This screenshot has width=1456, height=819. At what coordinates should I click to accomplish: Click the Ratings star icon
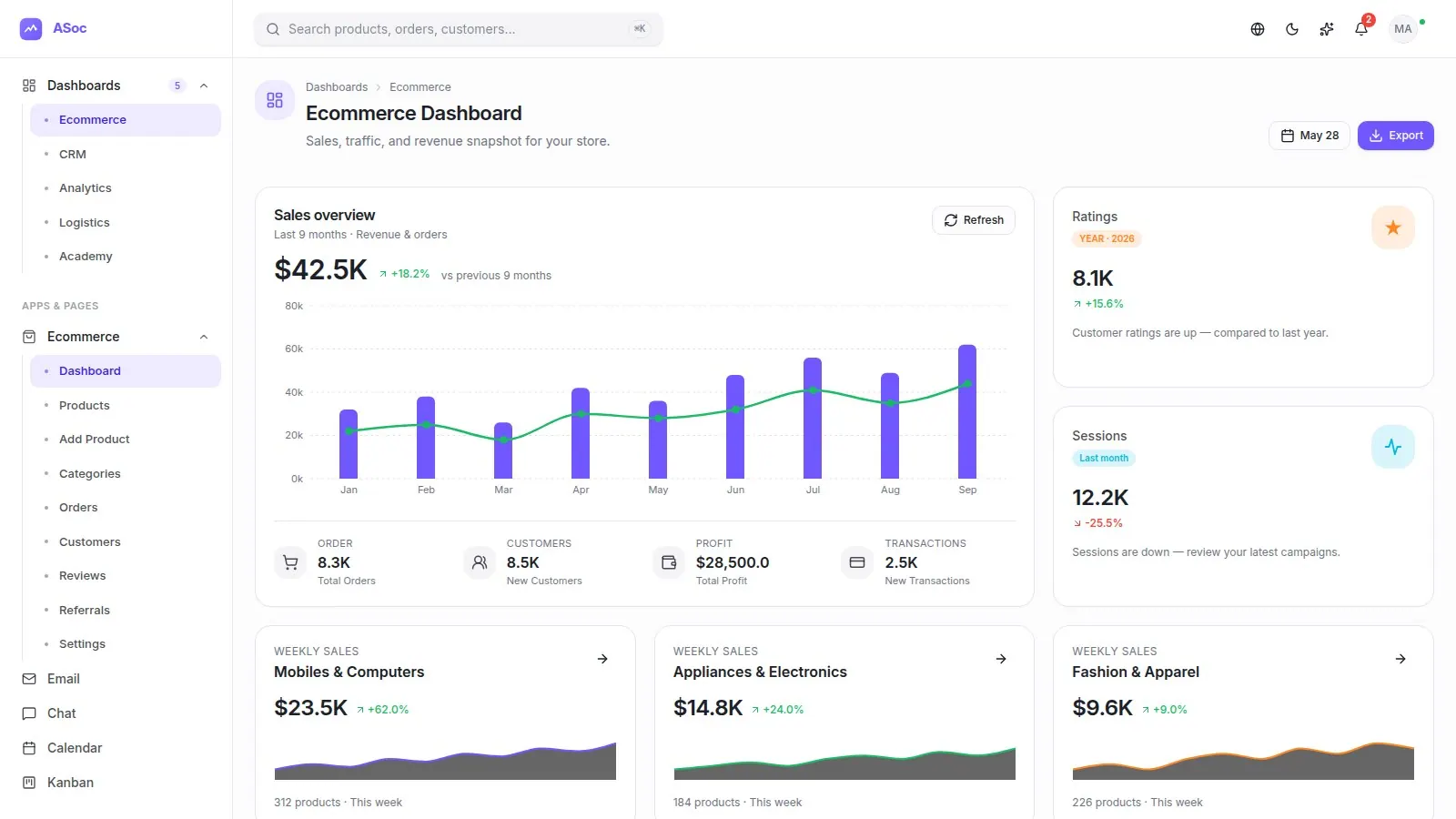[x=1393, y=227]
